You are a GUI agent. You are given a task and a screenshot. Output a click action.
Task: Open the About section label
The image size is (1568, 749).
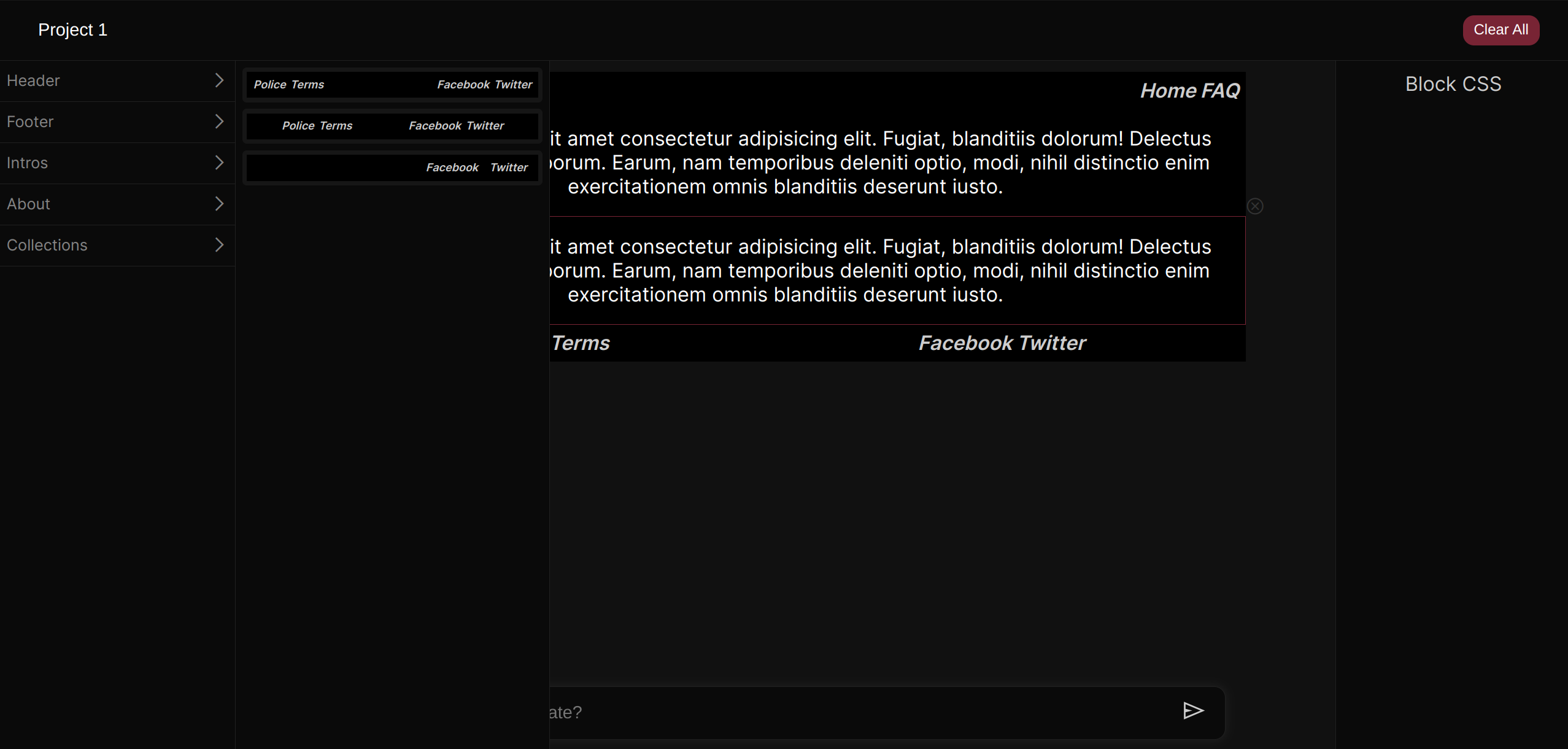[x=28, y=204]
